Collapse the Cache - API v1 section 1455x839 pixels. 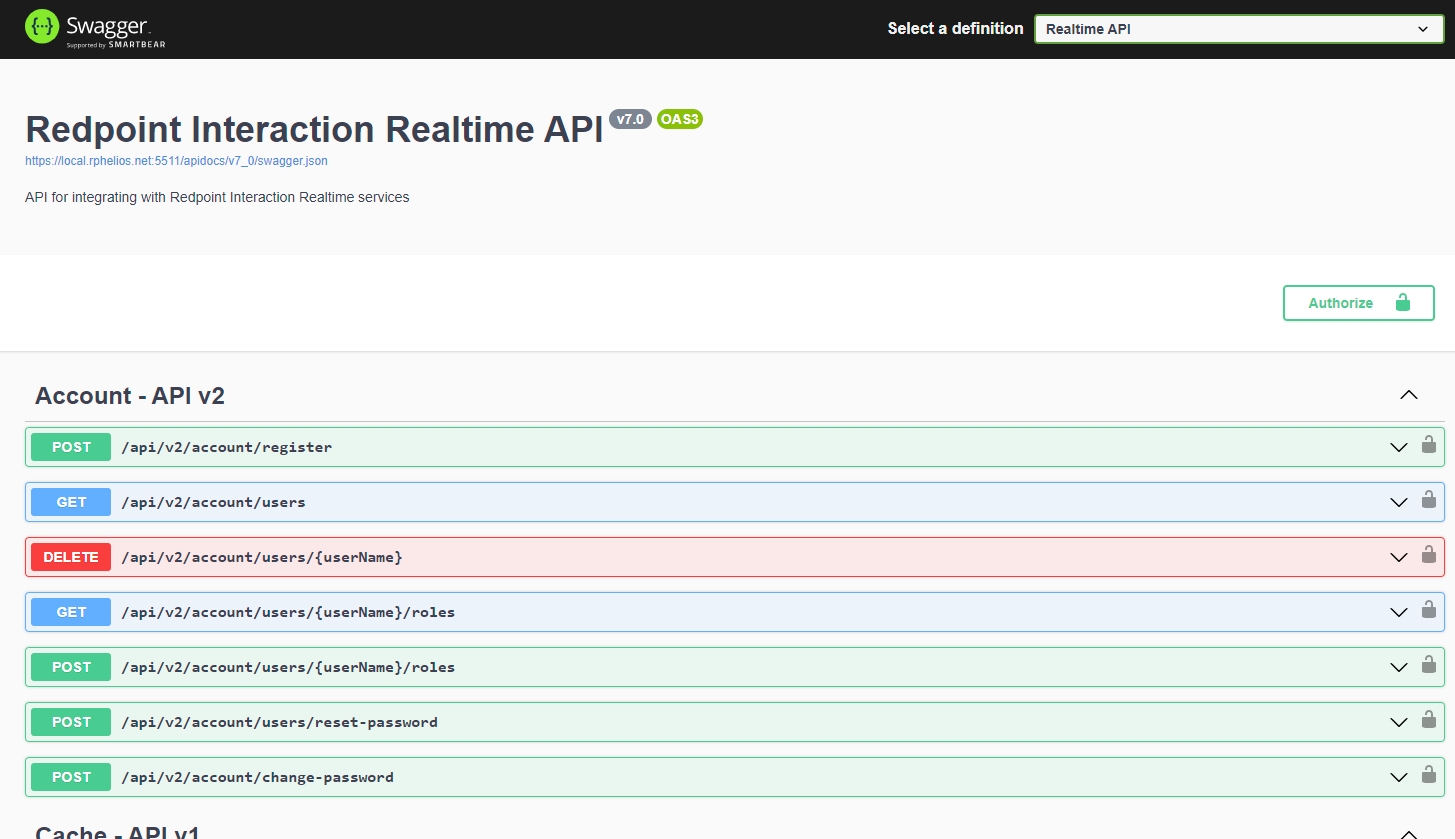tap(1409, 833)
